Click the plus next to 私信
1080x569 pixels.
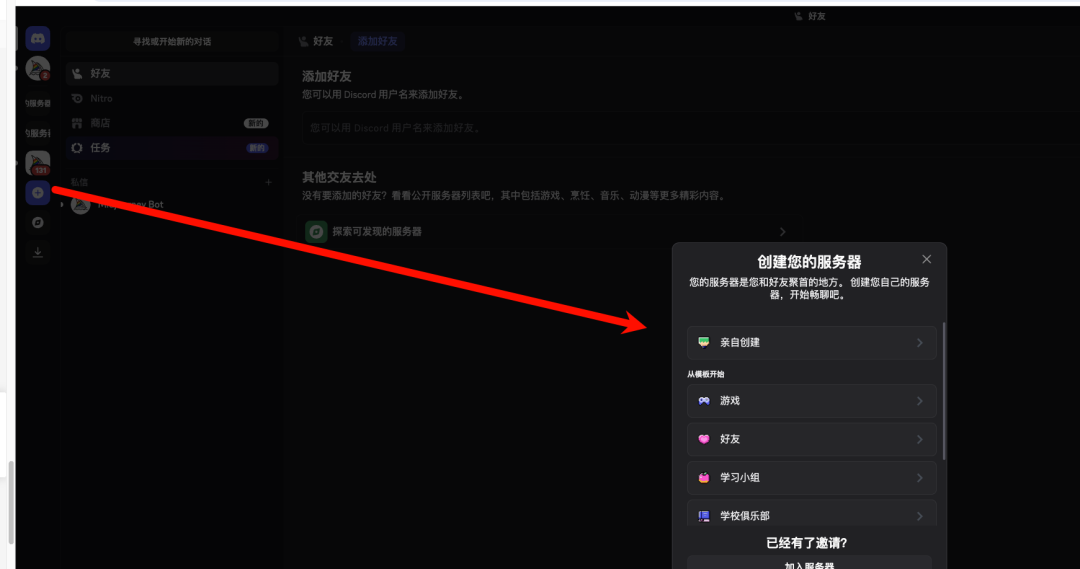click(268, 183)
